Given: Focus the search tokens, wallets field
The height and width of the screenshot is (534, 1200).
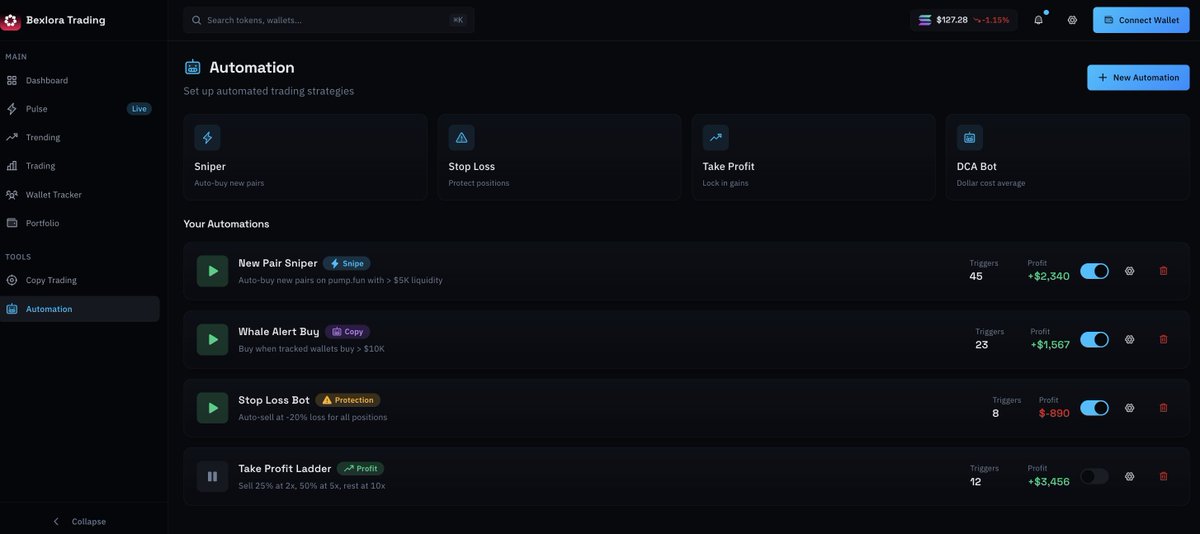Looking at the screenshot, I should 329,20.
